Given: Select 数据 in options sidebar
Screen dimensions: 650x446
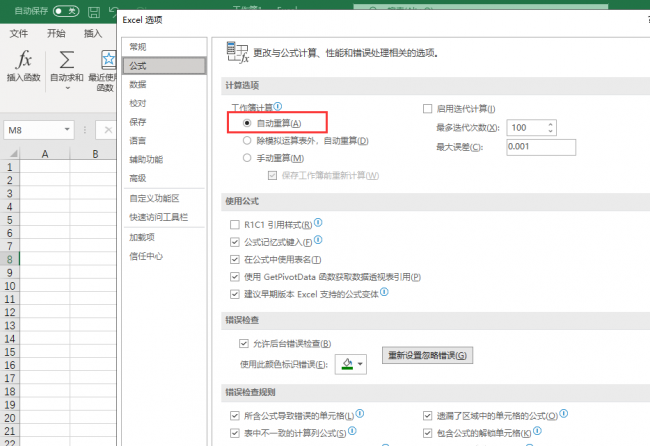Looking at the screenshot, I should [165, 84].
